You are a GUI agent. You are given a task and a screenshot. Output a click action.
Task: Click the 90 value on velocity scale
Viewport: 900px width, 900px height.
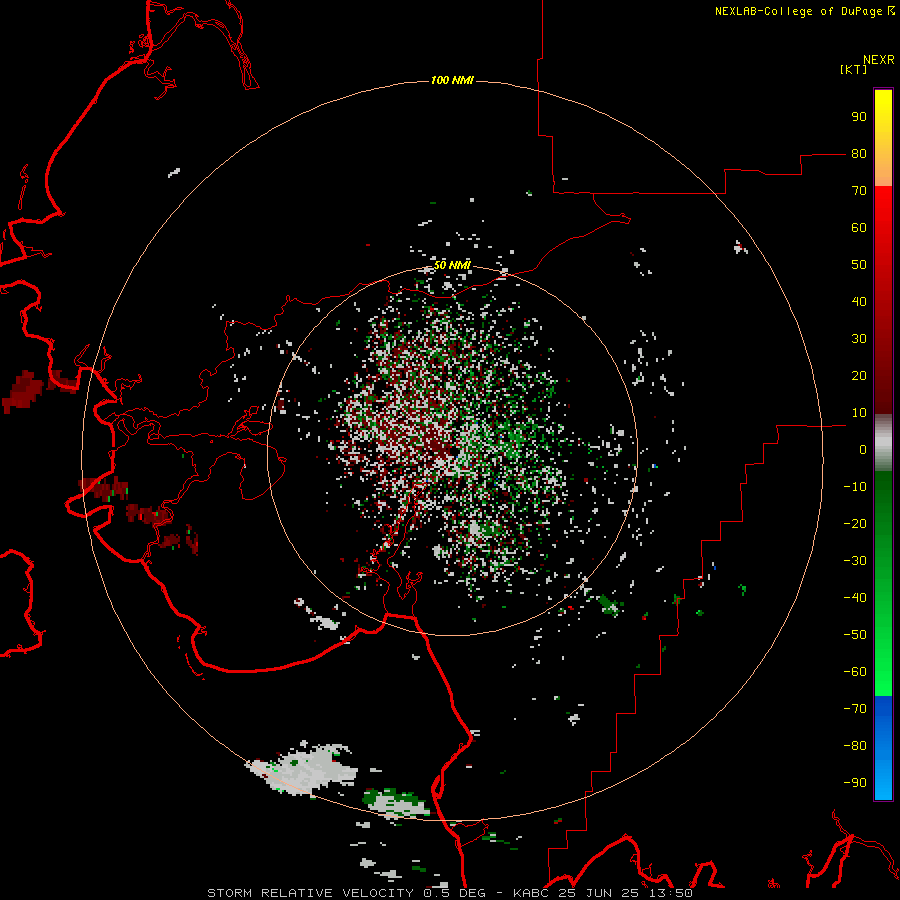859,117
